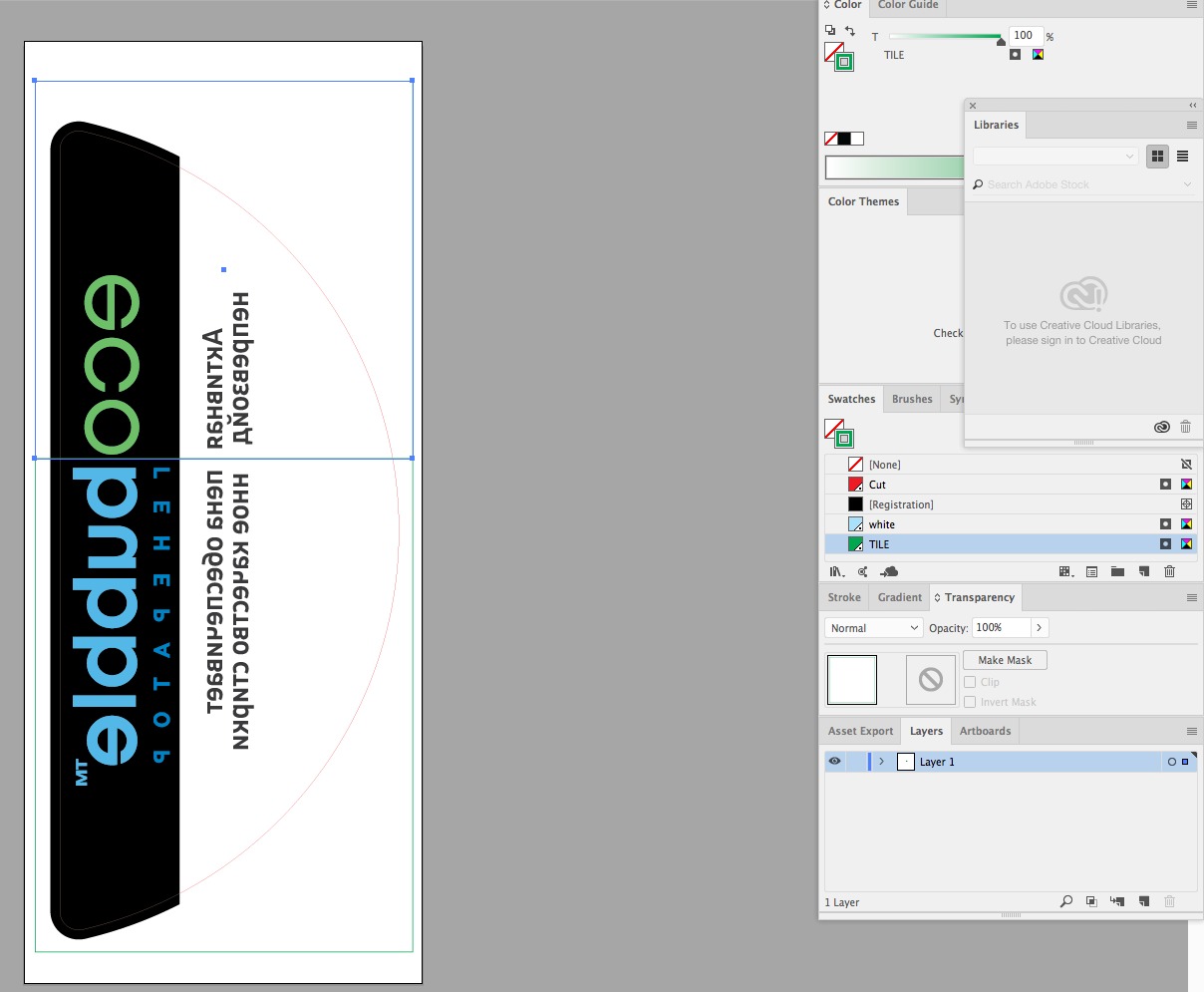1204x992 pixels.
Task: Select the TILE swatch row
Action: pyautogui.click(x=1011, y=544)
